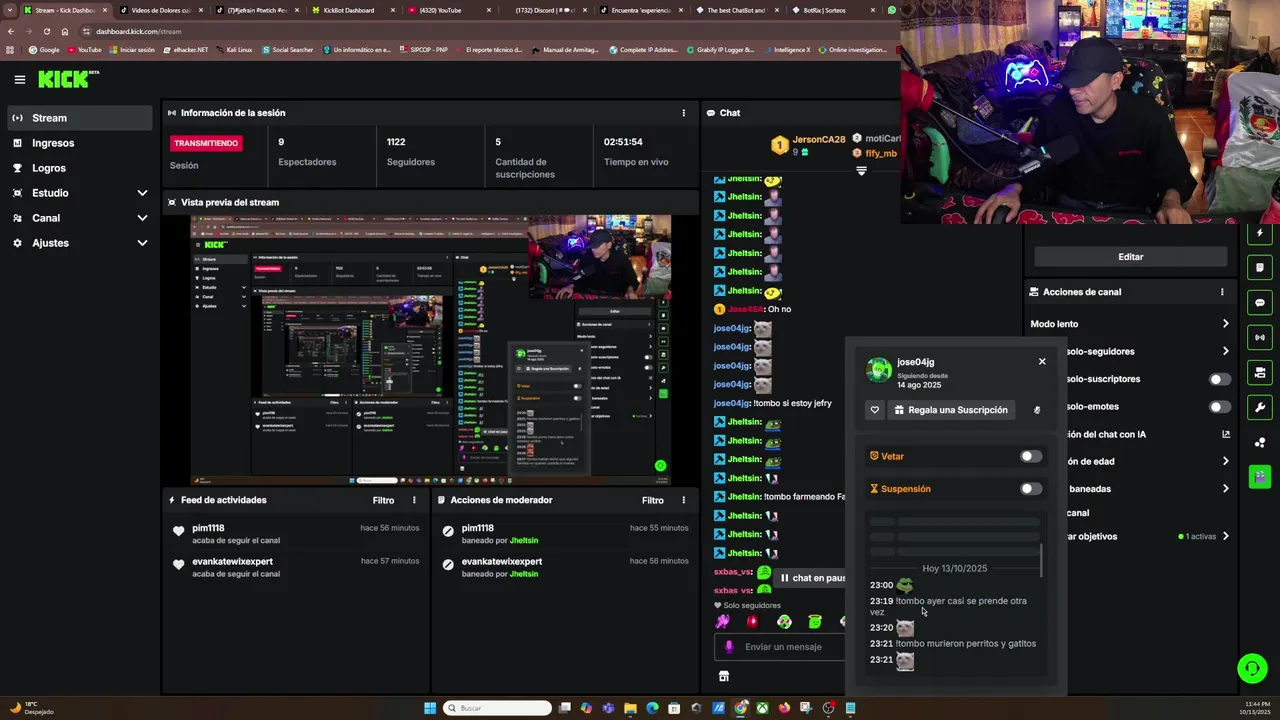
Task: Click jose04jg avatar in user card
Action: pos(879,370)
